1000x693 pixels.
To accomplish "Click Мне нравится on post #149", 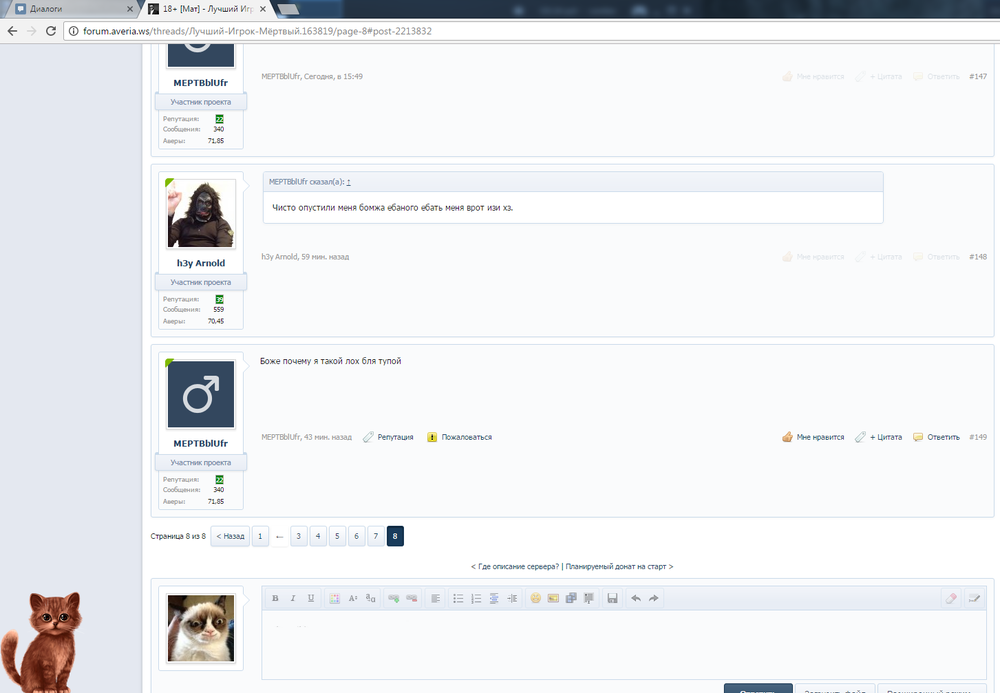I will click(x=813, y=437).
